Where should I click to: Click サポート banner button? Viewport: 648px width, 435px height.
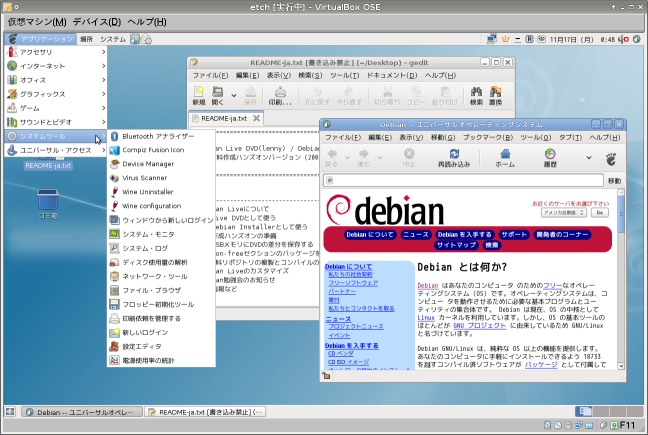tap(514, 235)
